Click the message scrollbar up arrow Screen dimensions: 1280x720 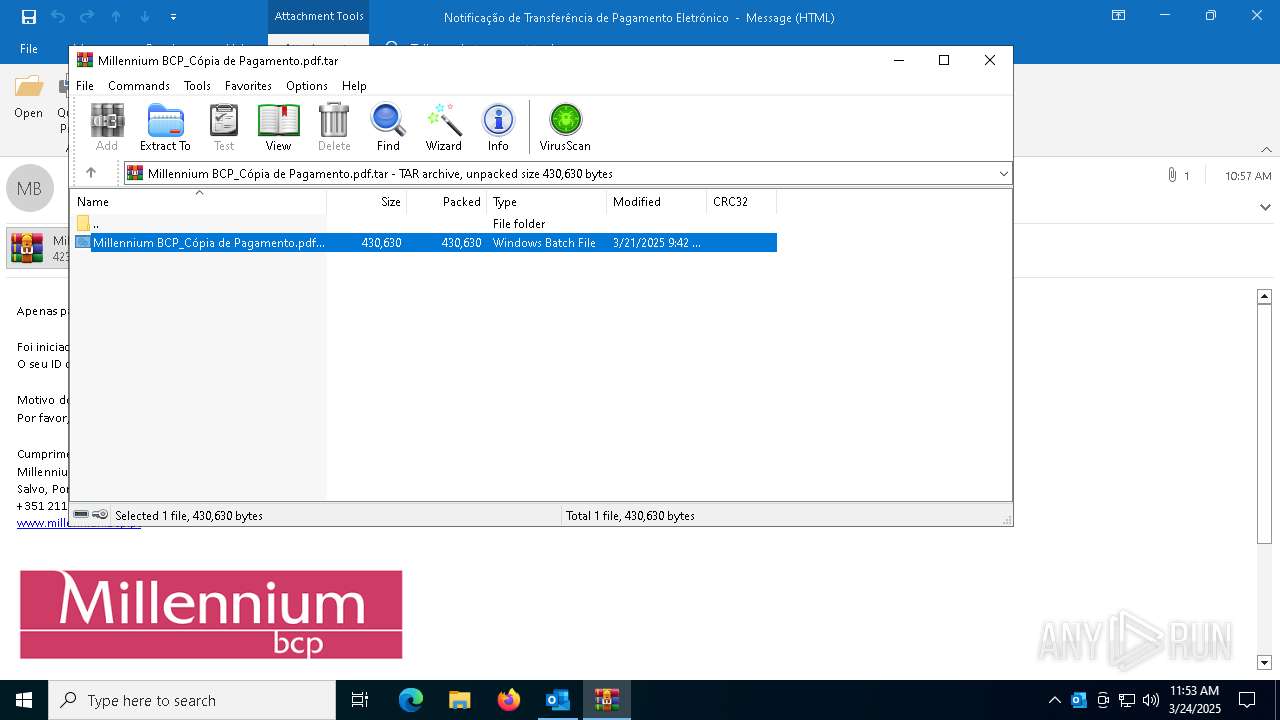(1264, 296)
